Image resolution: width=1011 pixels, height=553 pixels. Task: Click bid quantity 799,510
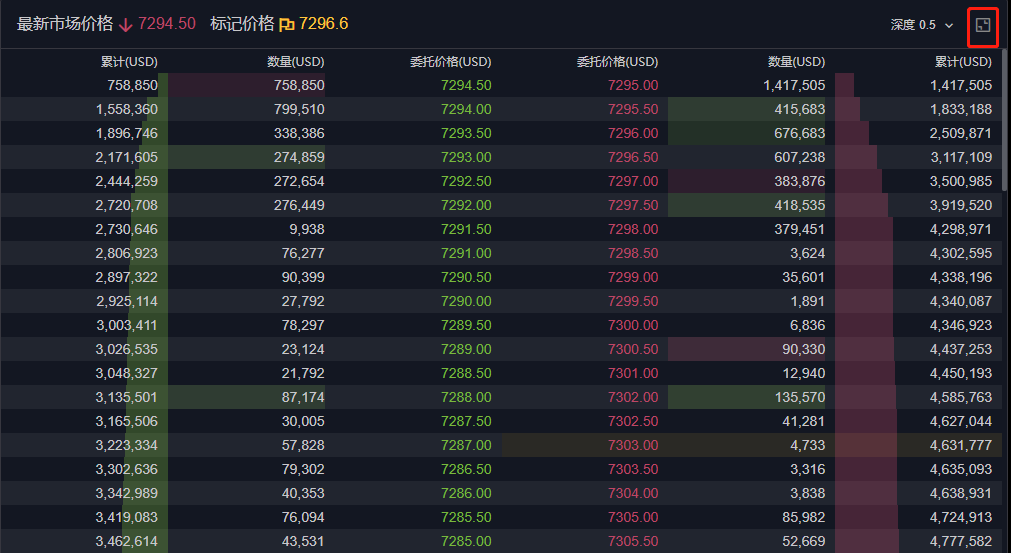click(299, 110)
